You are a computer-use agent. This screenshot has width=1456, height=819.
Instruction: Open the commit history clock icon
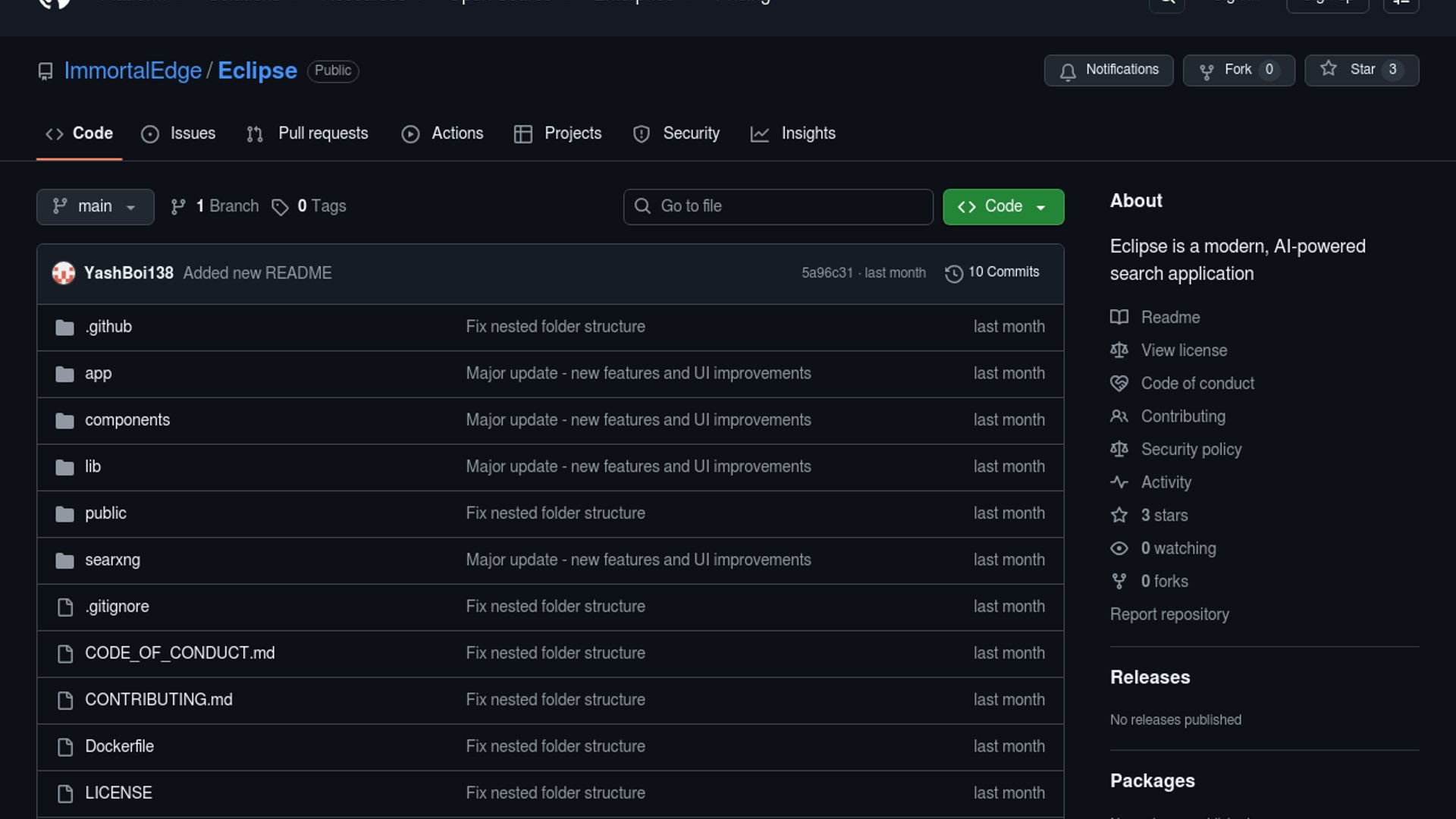tap(954, 273)
